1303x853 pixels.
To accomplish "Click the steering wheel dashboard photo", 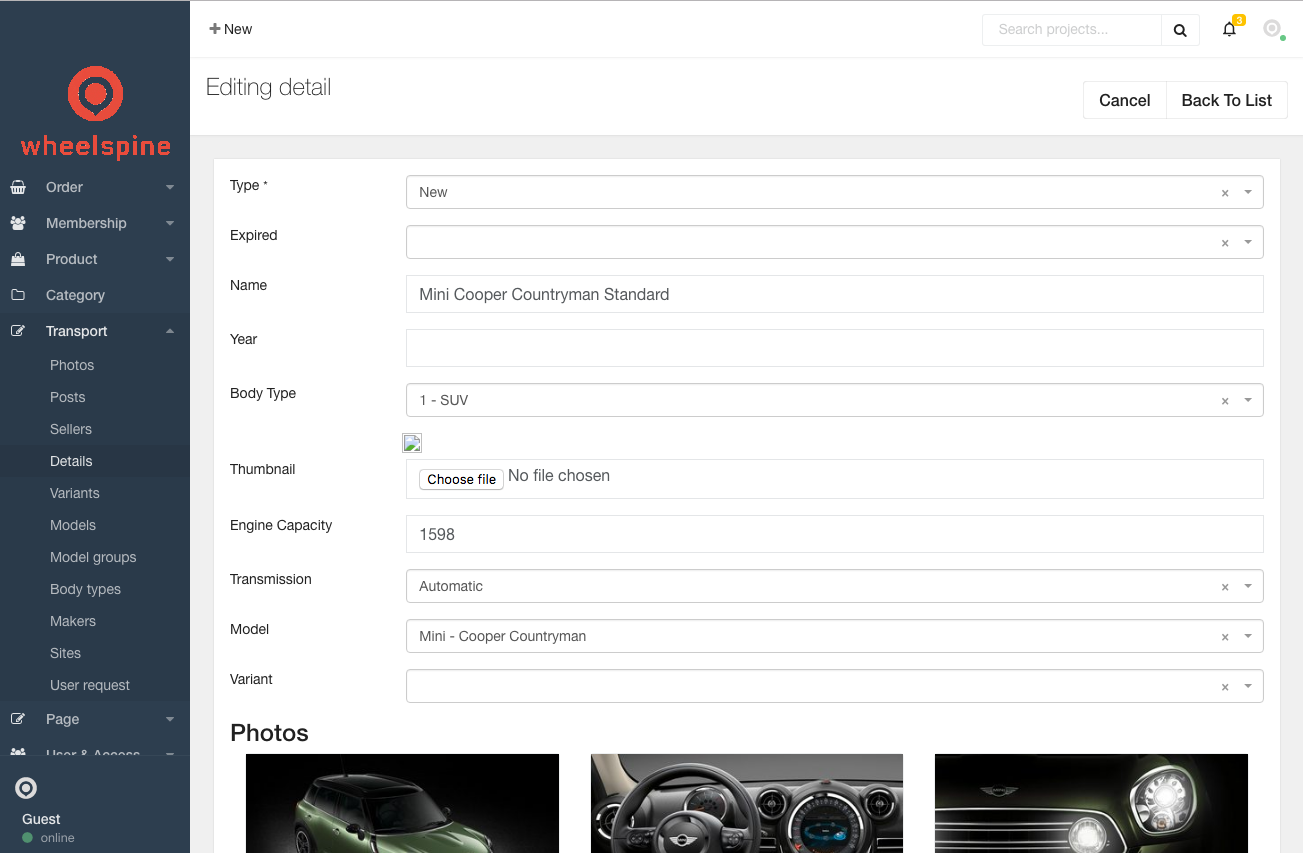I will [x=746, y=802].
